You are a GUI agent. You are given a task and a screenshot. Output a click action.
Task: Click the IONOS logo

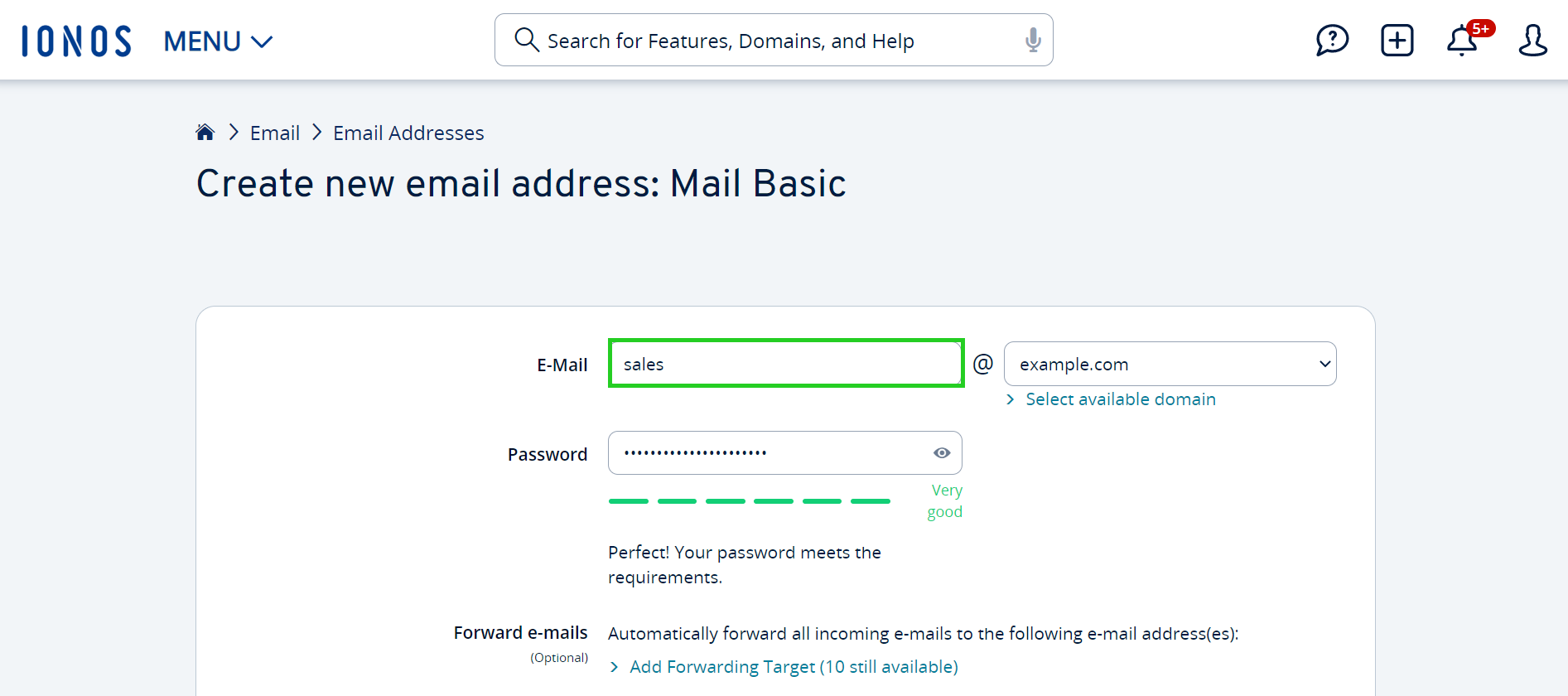76,41
